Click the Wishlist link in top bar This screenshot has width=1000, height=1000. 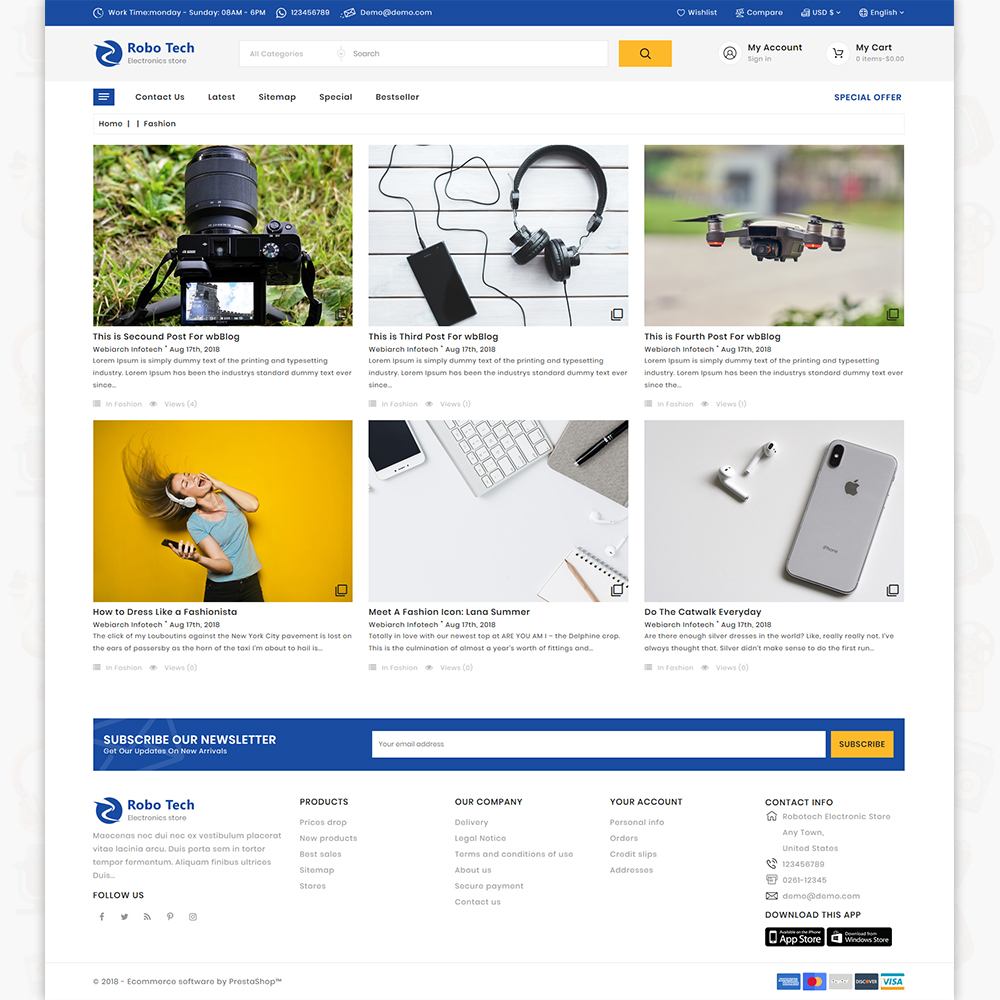pyautogui.click(x=697, y=13)
